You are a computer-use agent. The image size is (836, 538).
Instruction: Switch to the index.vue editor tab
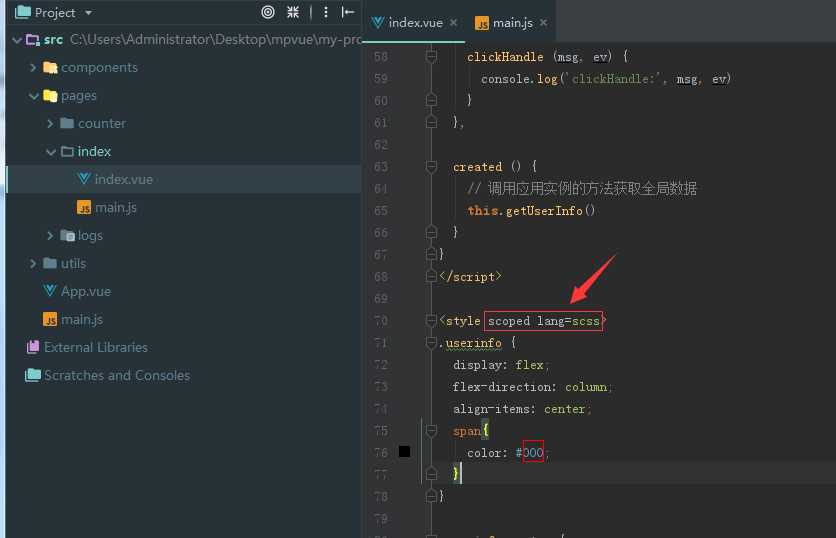coord(415,23)
